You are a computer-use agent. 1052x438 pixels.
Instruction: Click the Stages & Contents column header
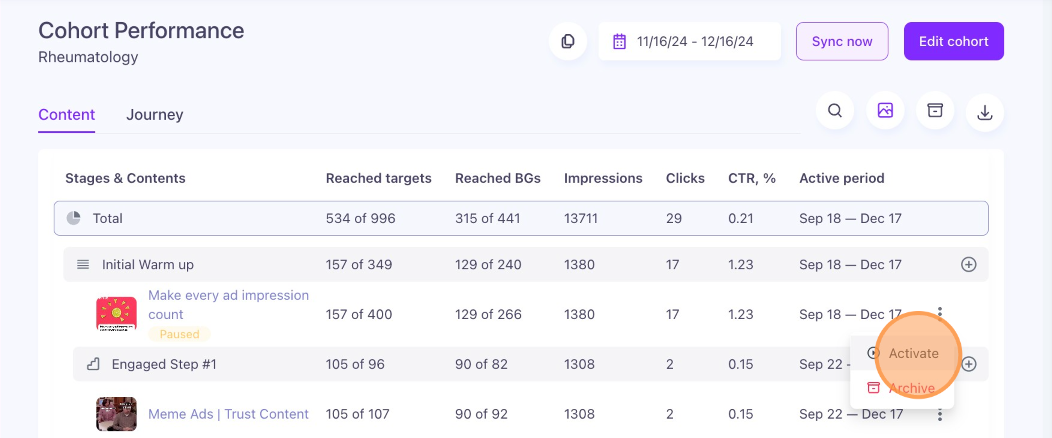pyautogui.click(x=125, y=178)
